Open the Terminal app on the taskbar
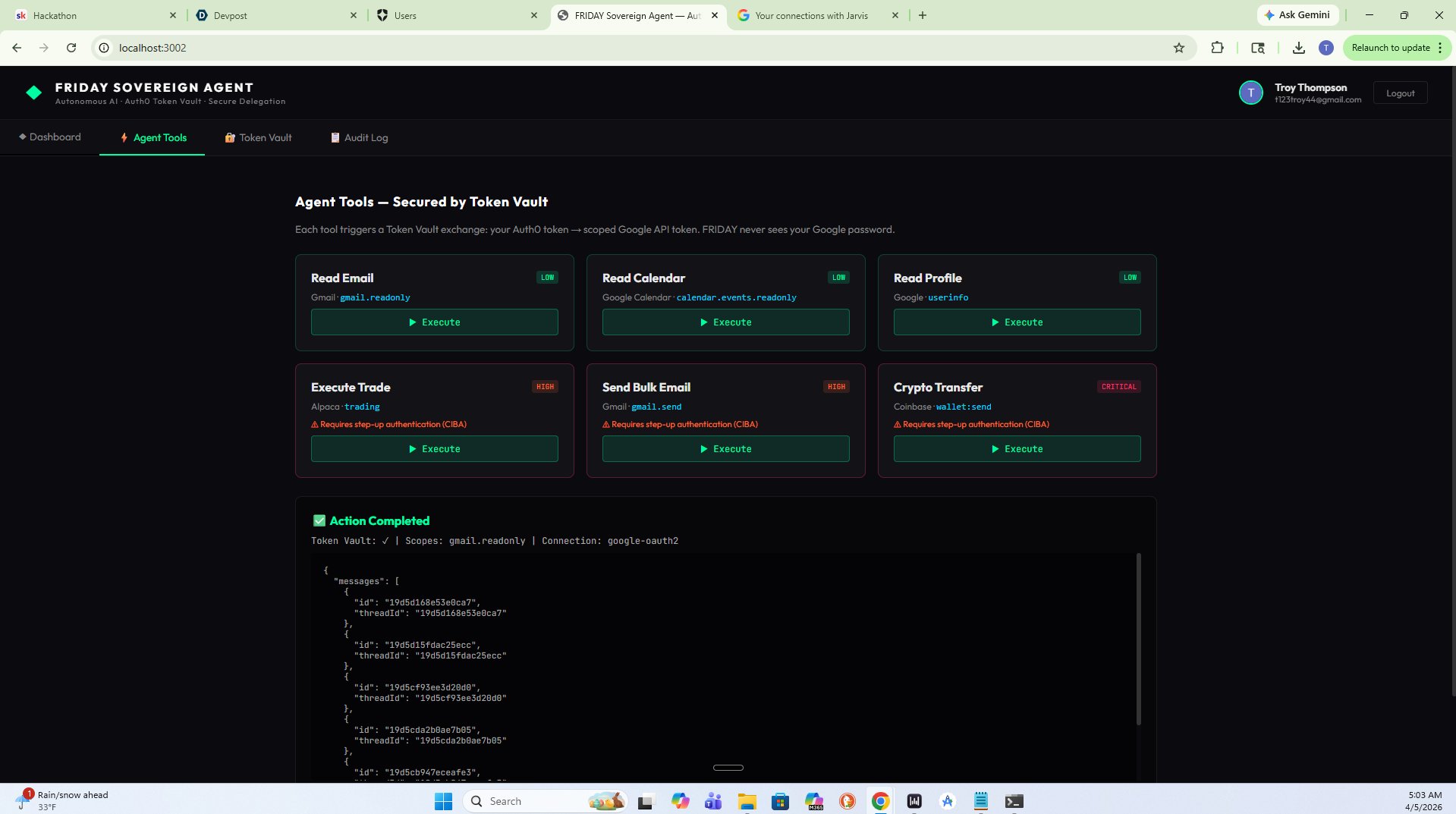Screen dimensions: 1456x814 coord(1014,801)
